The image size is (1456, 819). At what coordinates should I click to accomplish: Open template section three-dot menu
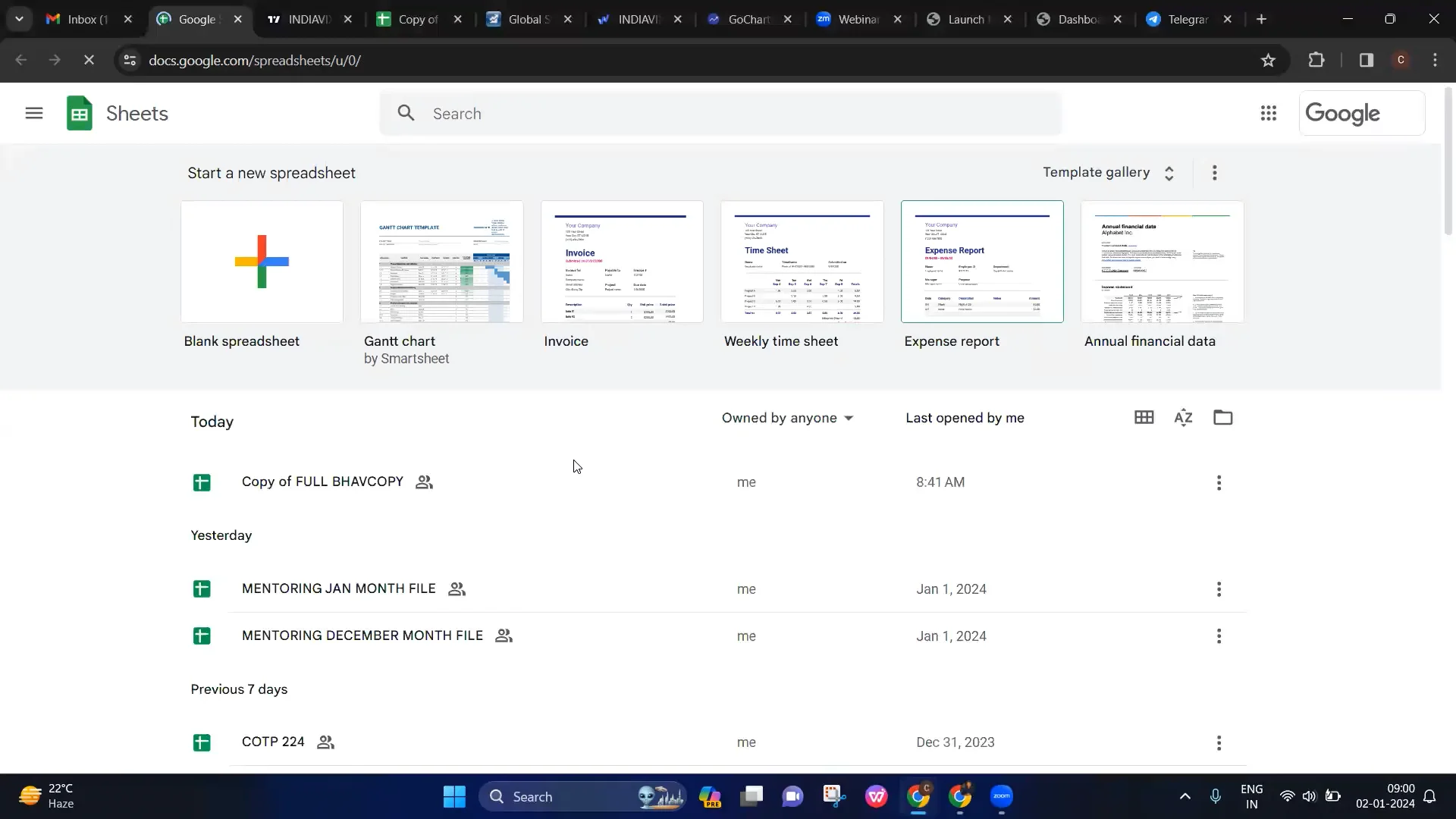tap(1214, 173)
